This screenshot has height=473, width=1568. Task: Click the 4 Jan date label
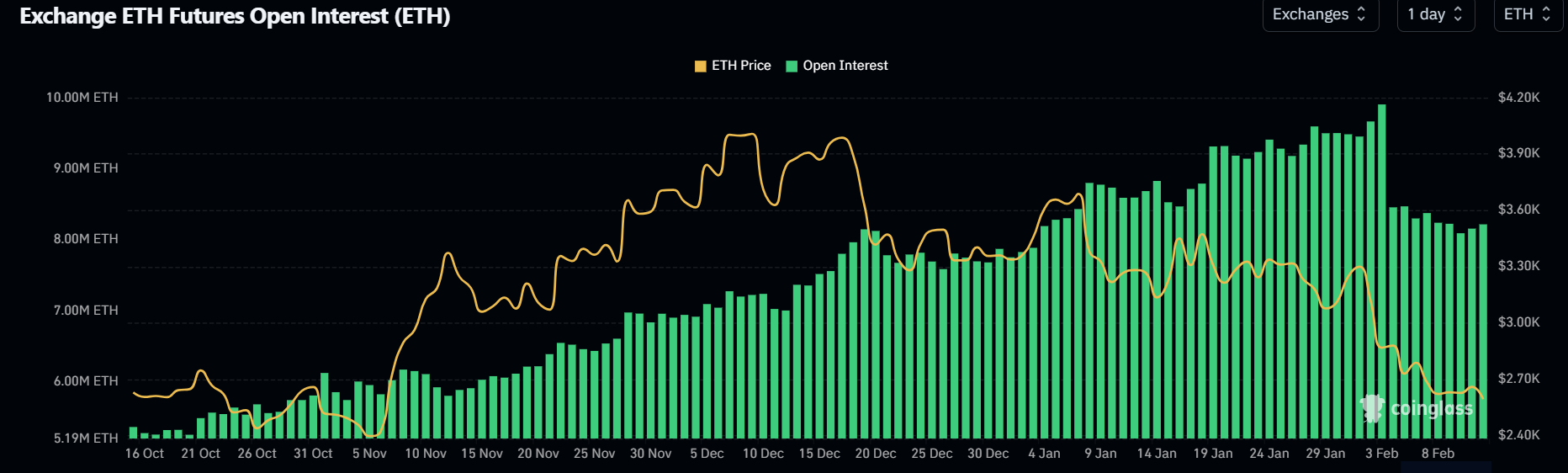[1044, 454]
